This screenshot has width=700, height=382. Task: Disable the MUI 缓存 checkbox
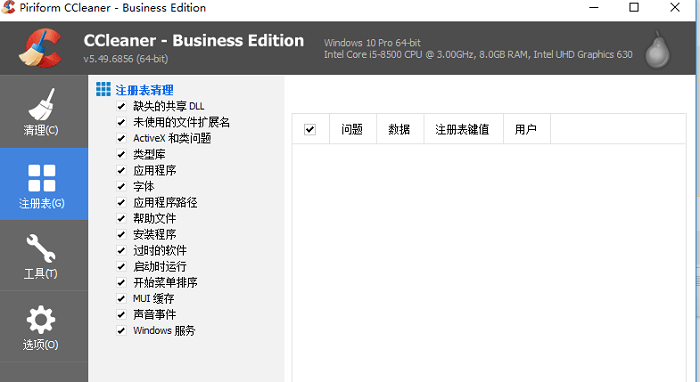(121, 299)
